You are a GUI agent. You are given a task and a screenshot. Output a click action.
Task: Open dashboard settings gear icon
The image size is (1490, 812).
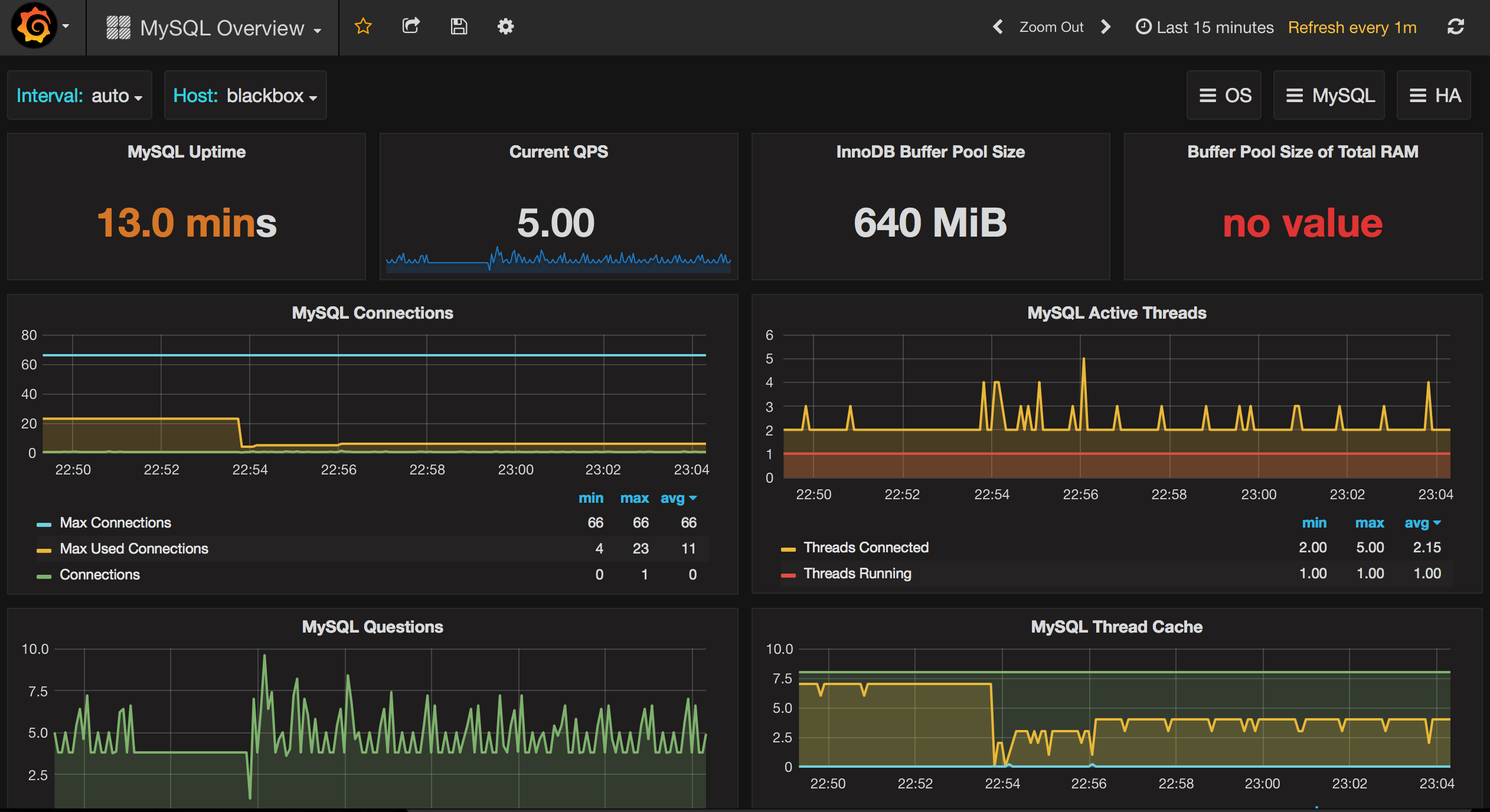tap(505, 27)
